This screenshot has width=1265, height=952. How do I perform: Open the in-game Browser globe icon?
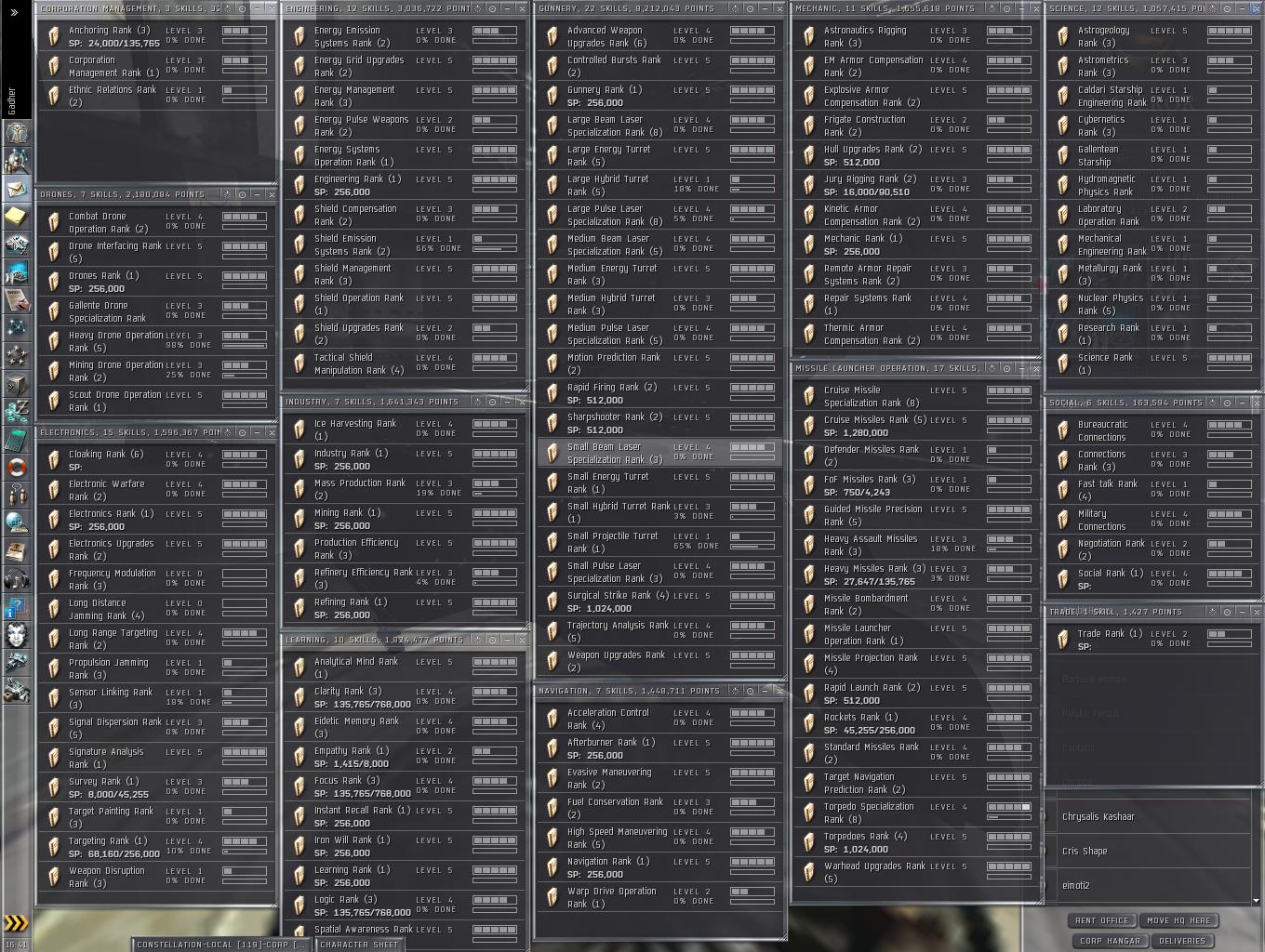16,522
